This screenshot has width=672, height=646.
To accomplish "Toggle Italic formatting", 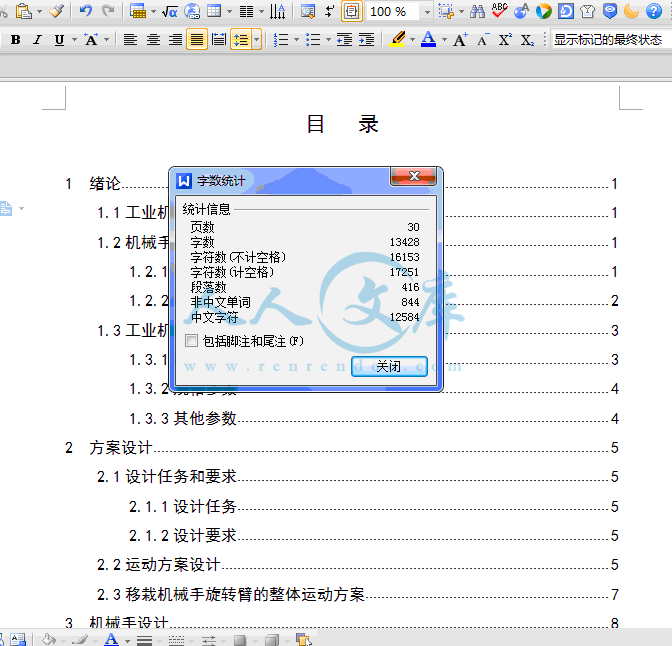I will [37, 40].
